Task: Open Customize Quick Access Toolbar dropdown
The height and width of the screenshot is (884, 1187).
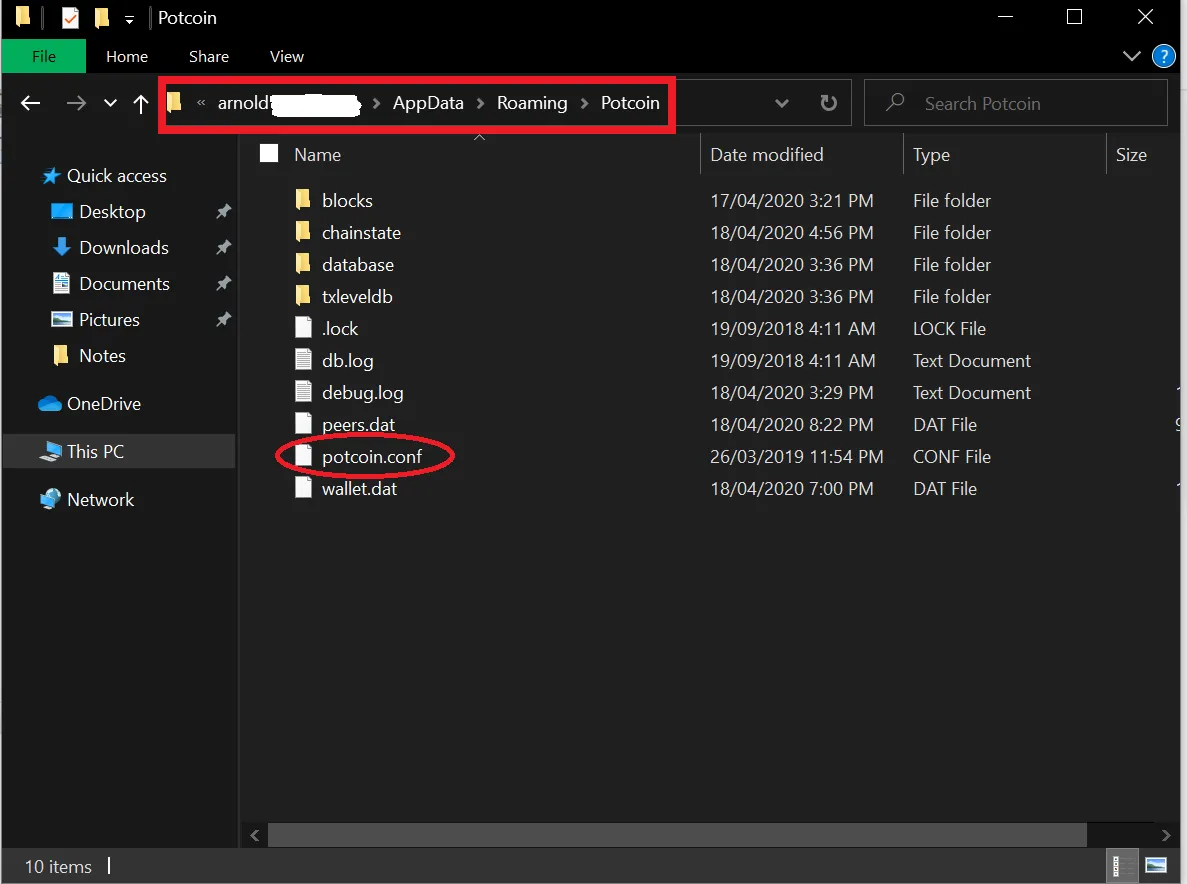Action: (x=129, y=20)
